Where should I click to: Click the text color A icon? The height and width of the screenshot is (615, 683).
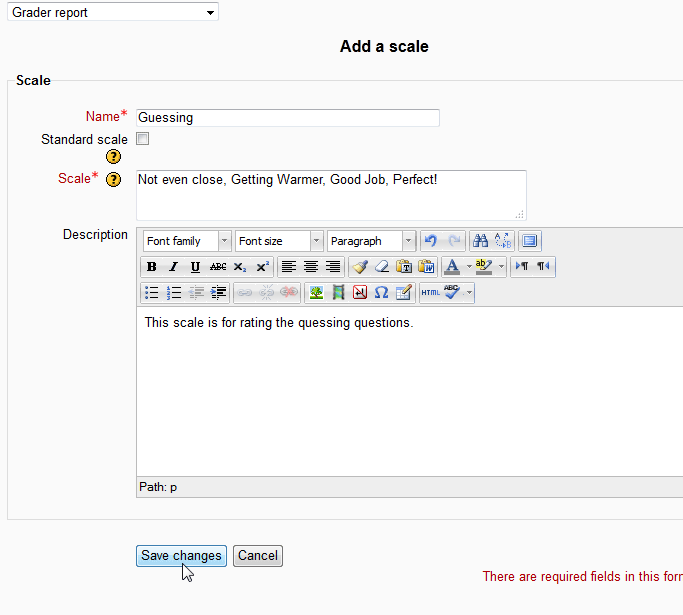coord(452,267)
